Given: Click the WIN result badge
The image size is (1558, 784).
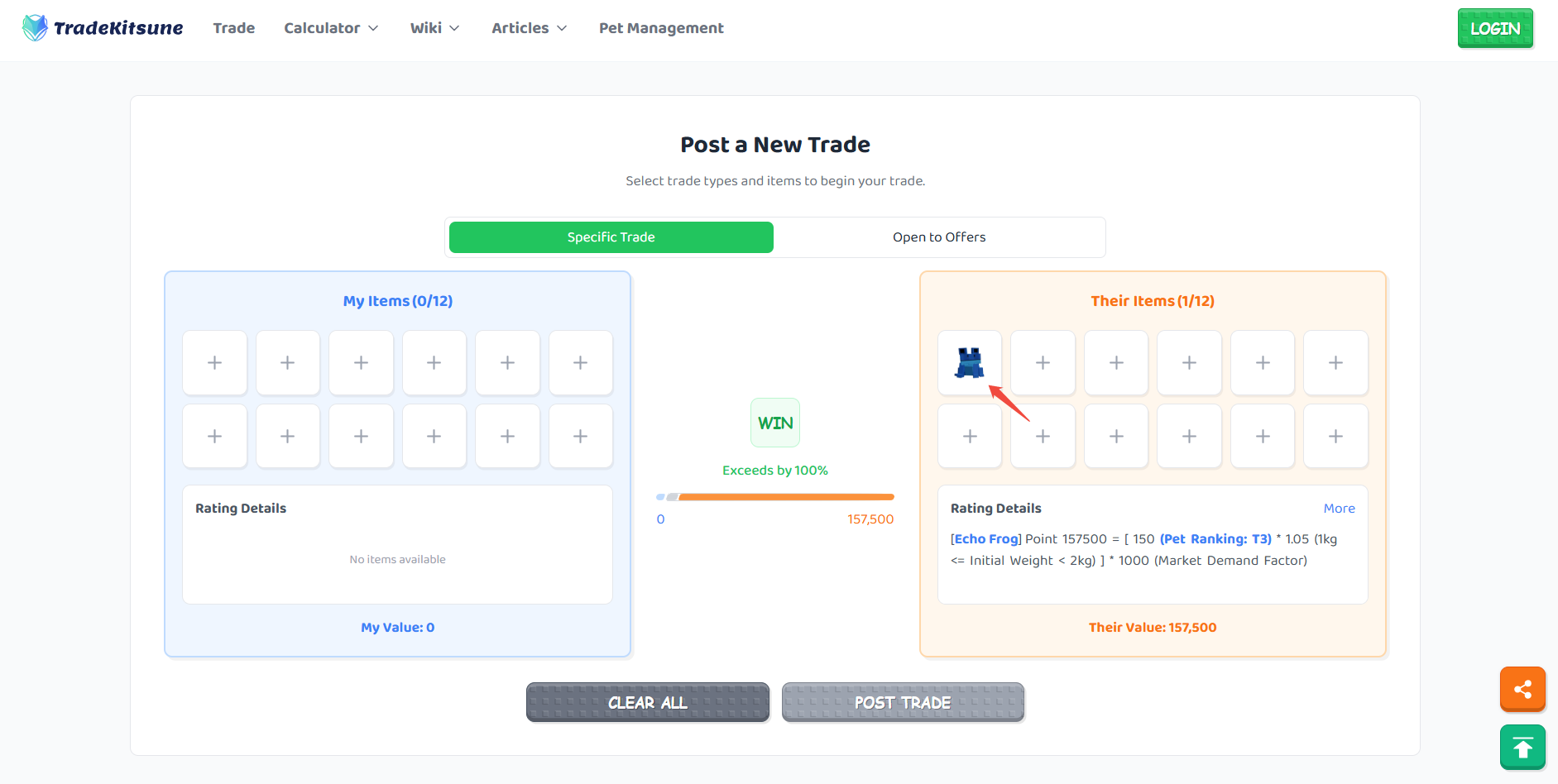Looking at the screenshot, I should click(775, 423).
